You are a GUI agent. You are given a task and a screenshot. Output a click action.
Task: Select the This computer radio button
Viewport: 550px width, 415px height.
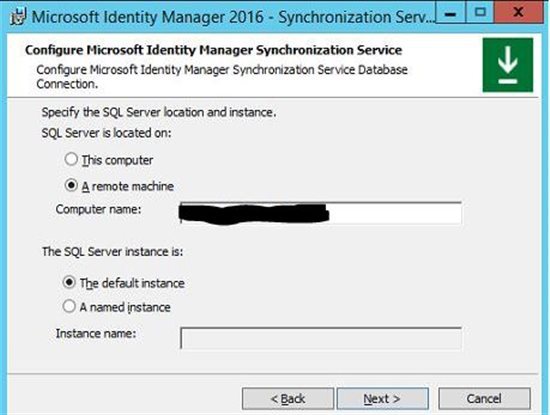coord(71,159)
